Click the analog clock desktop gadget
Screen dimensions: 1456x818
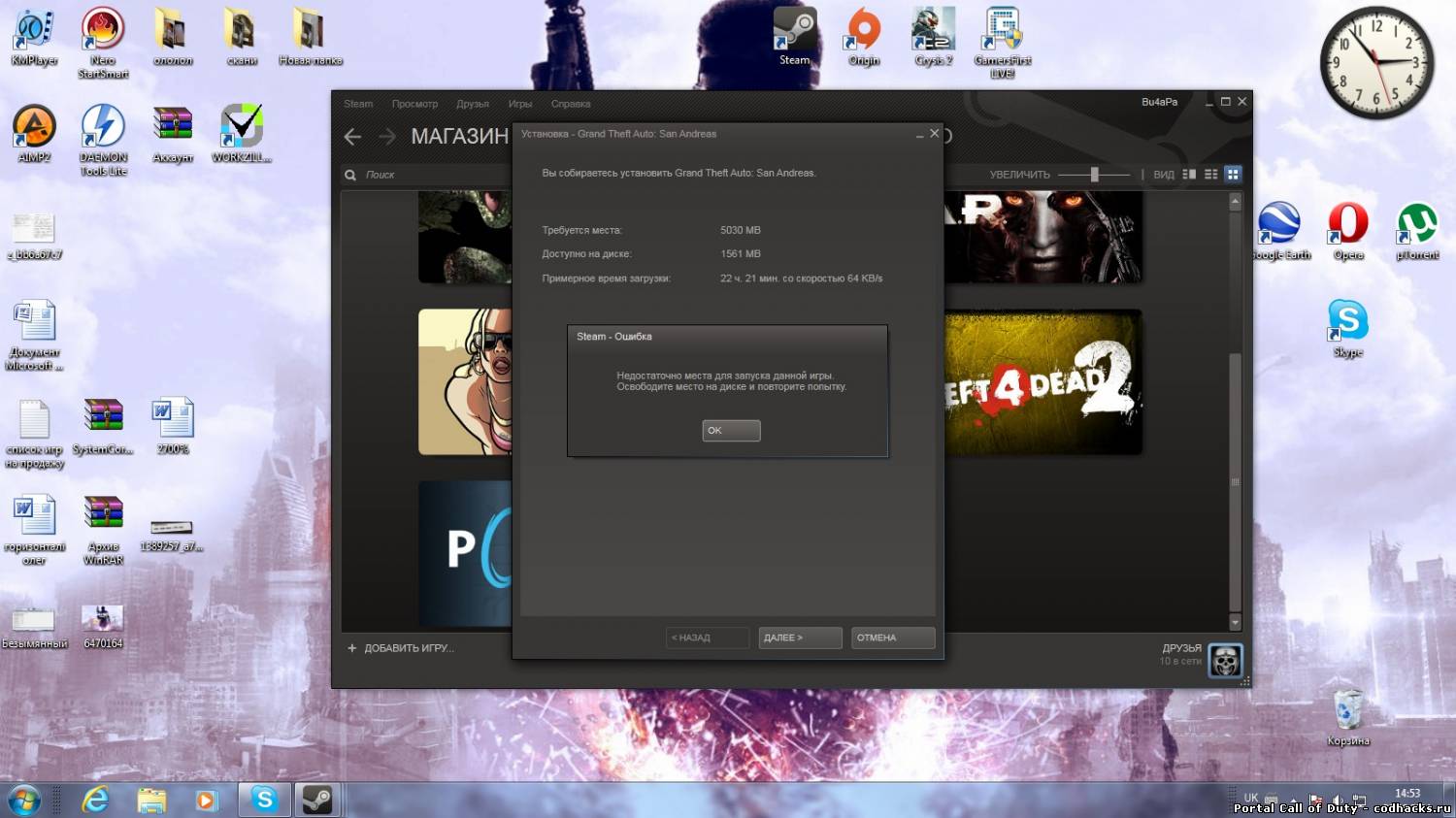(1377, 63)
